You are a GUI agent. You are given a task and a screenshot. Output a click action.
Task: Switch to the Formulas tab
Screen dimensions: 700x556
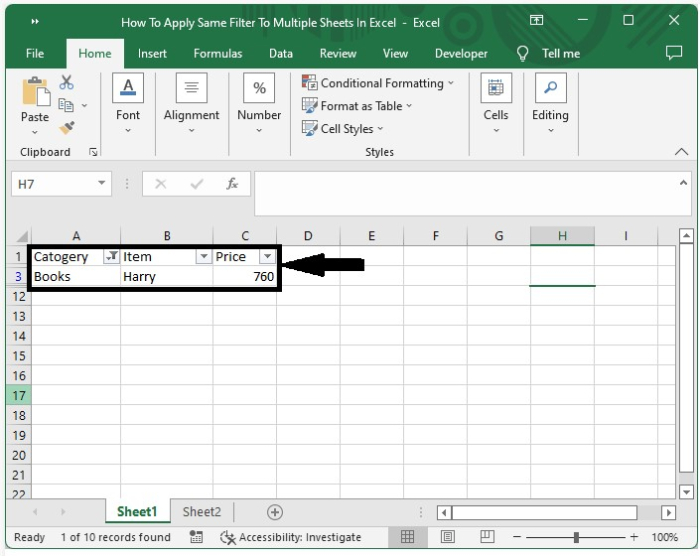point(218,54)
